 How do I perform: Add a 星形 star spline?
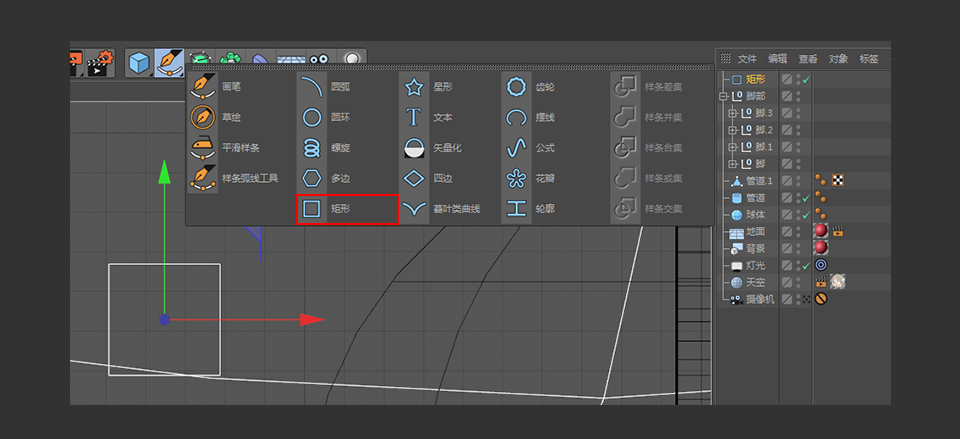pos(427,87)
